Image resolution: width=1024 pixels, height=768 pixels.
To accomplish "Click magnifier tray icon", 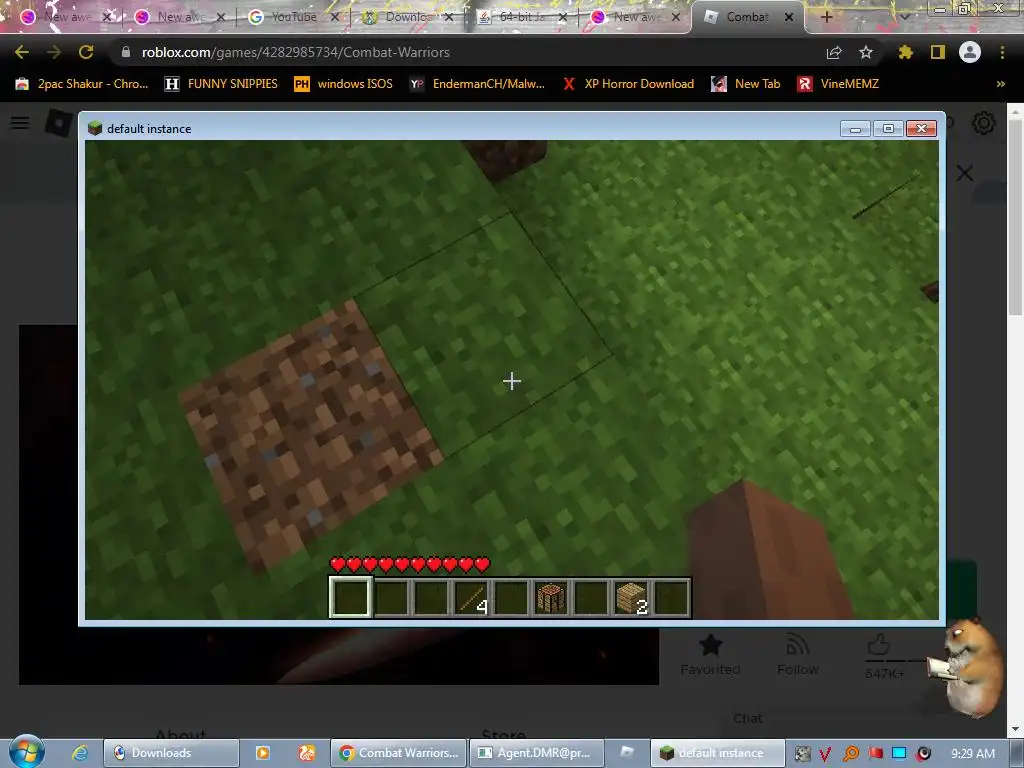I will tap(851, 754).
